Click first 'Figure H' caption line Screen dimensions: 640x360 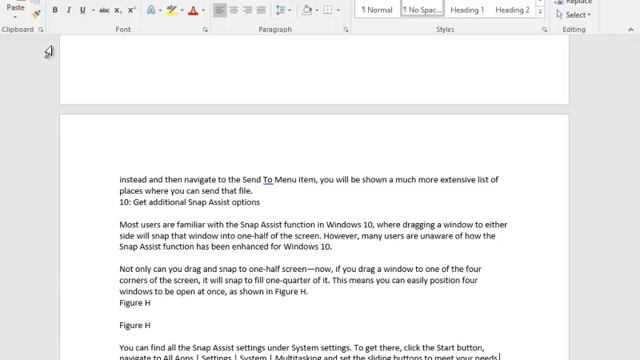[x=135, y=303]
